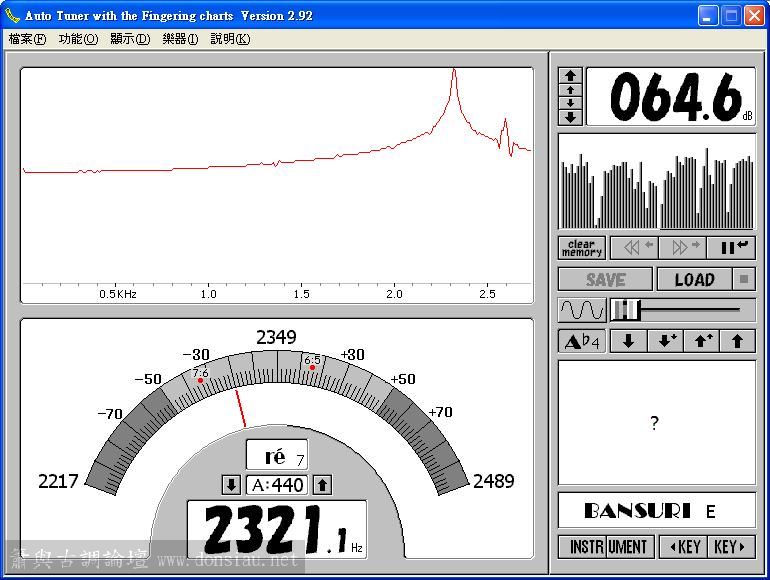Open the 檔案(F) file menu
770x580 pixels.
27,39
